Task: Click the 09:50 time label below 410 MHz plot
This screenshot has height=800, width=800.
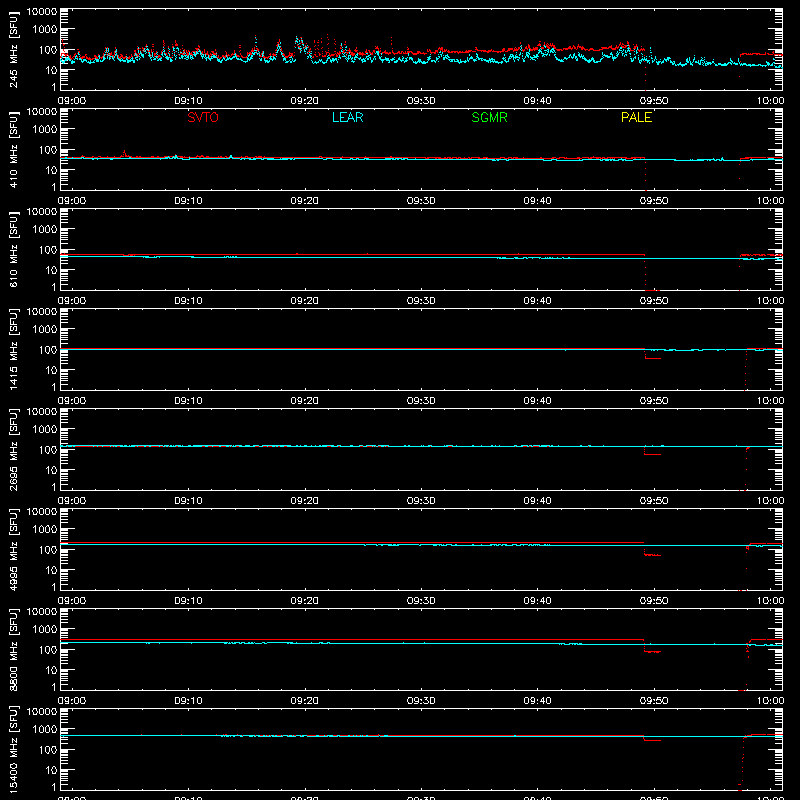Action: tap(654, 201)
